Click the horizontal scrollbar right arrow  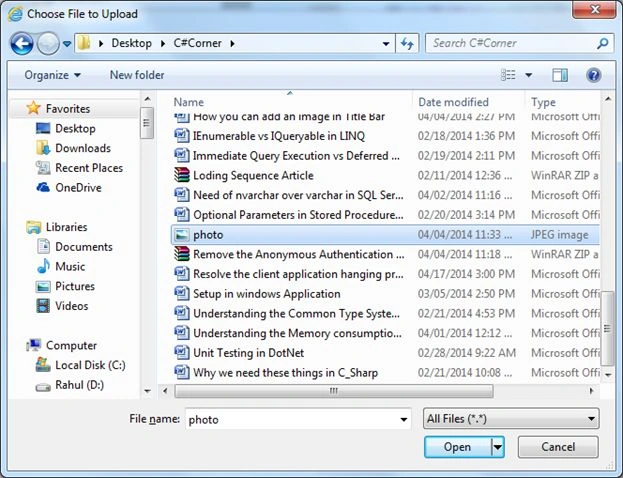(x=592, y=391)
